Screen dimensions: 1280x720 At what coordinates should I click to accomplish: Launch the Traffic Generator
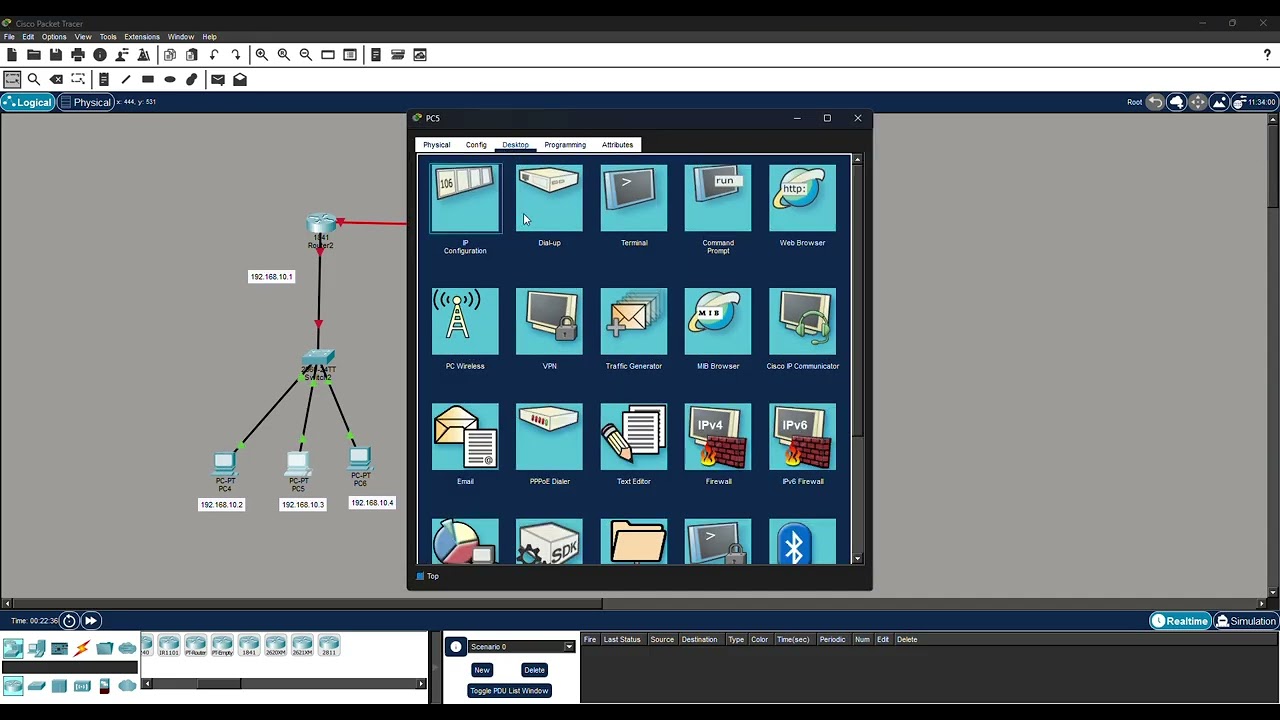(x=634, y=322)
